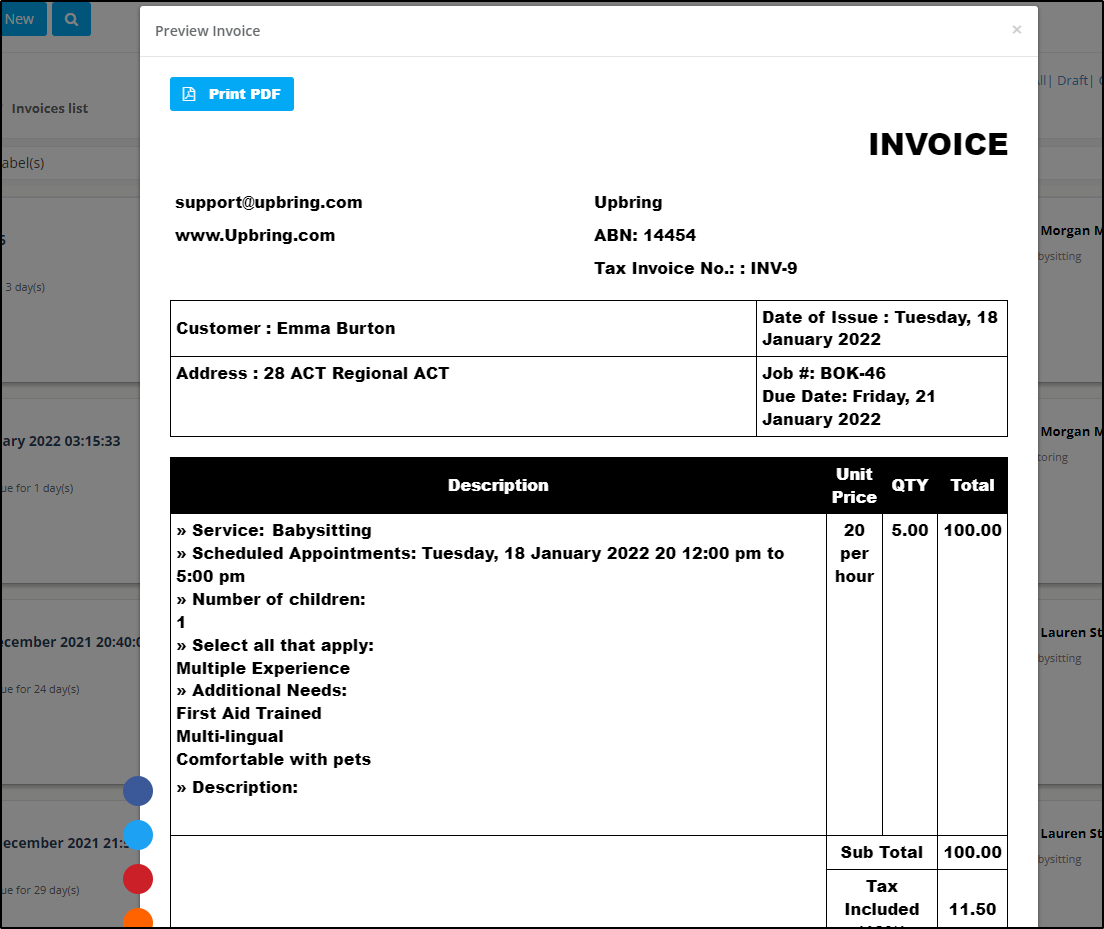Click the 11.50 tax value
1104x929 pixels.
coord(972,909)
